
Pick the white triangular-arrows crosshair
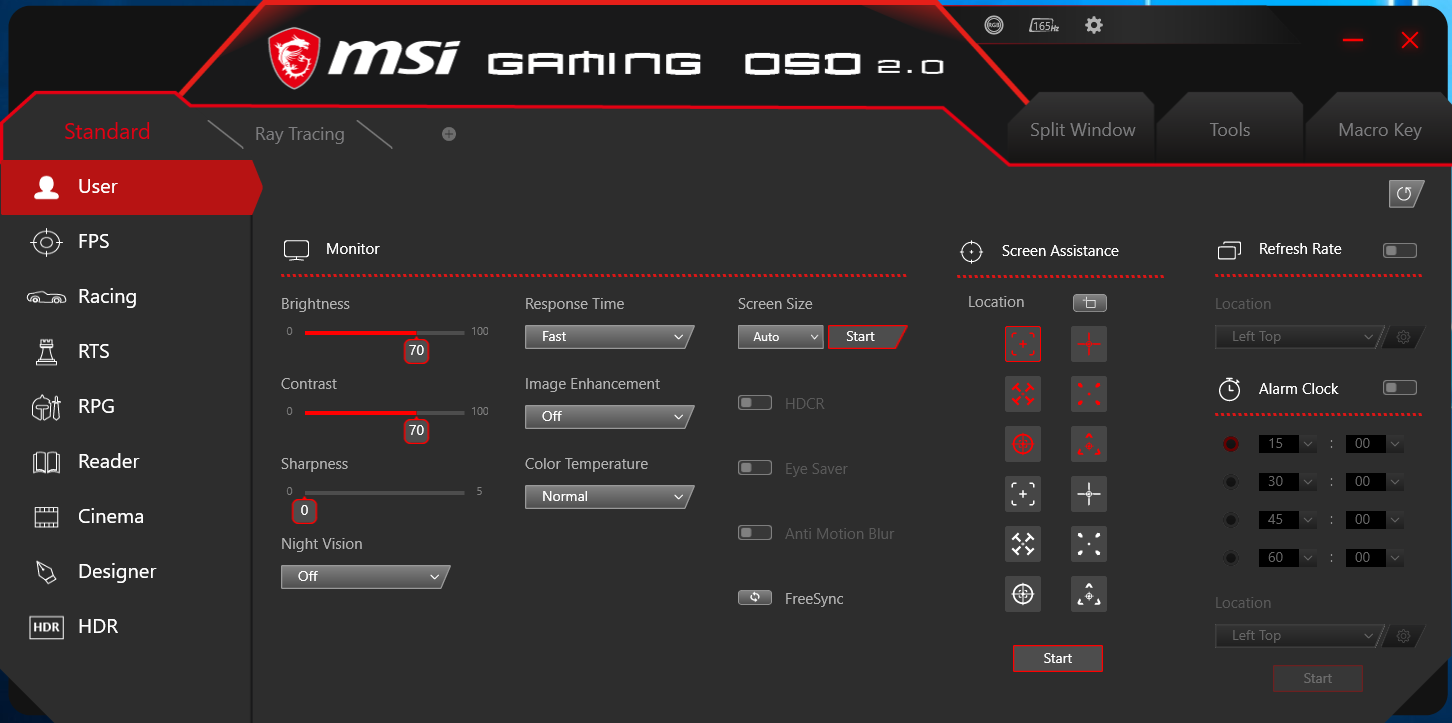pyautogui.click(x=1089, y=594)
